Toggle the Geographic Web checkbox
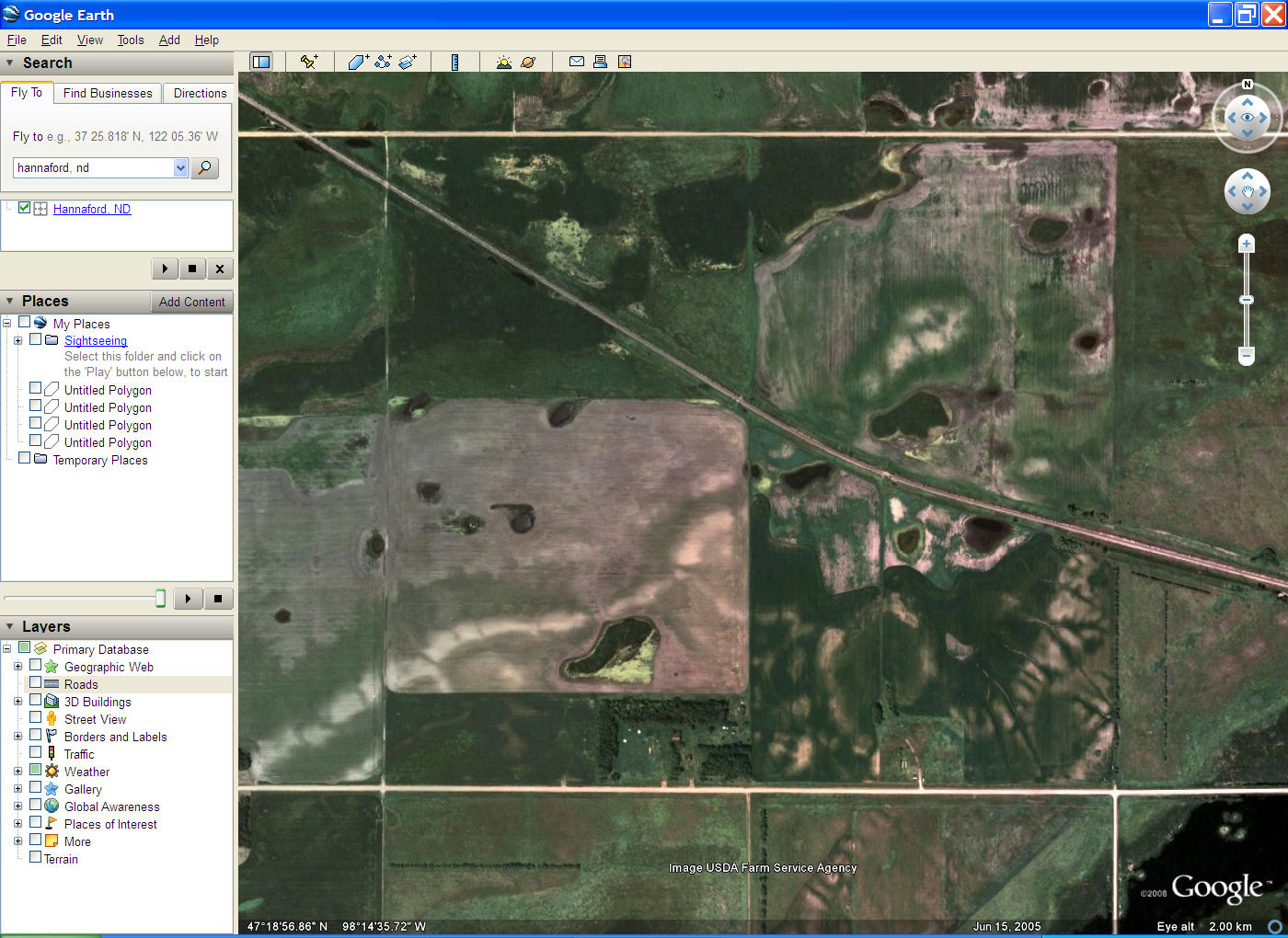Viewport: 1288px width, 938px height. pyautogui.click(x=35, y=665)
